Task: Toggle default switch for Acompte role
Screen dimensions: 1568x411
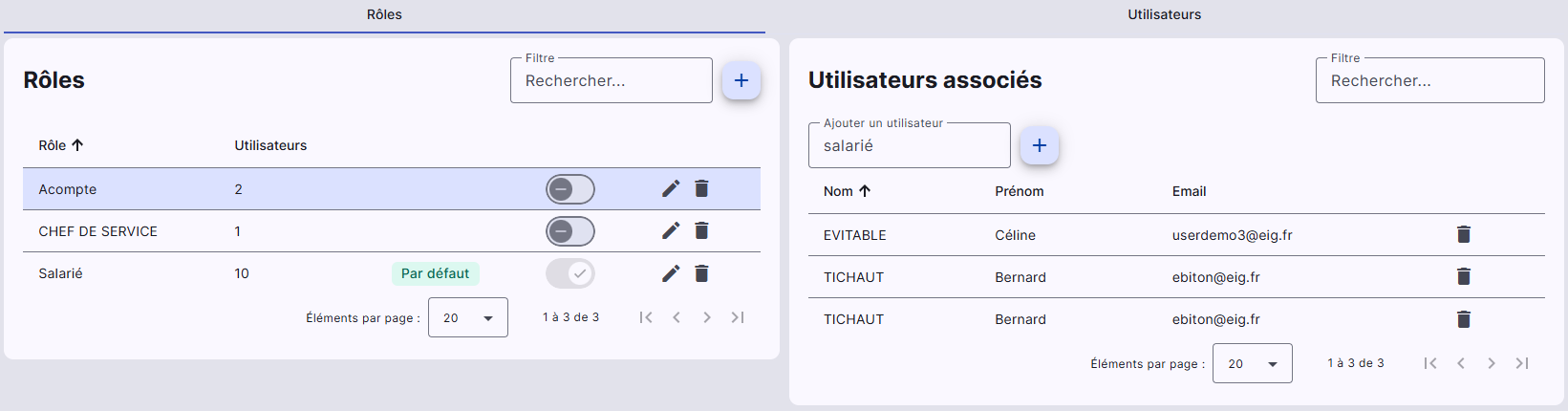Action: [570, 189]
